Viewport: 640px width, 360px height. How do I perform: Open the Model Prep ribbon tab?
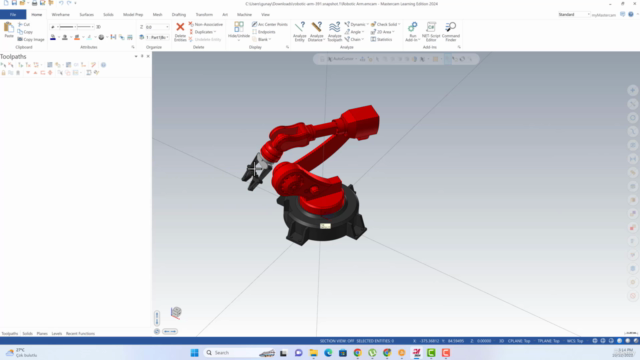point(133,14)
